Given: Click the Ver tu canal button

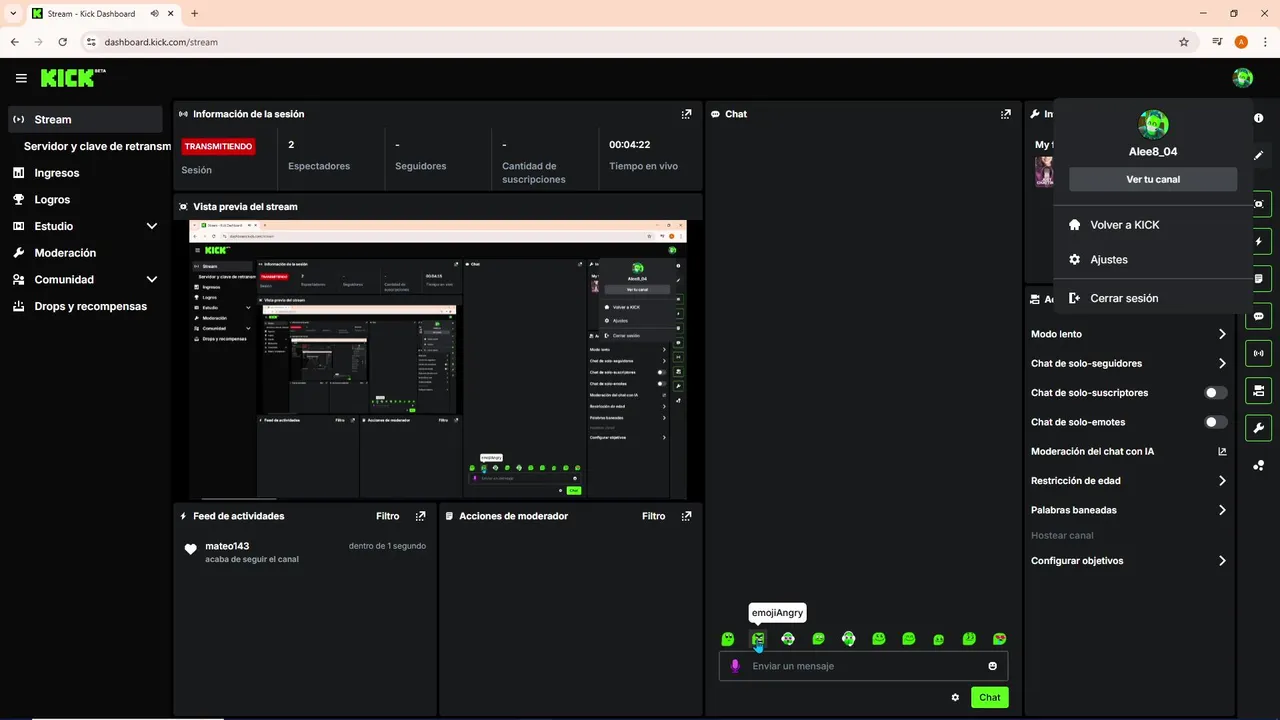Looking at the screenshot, I should pyautogui.click(x=1153, y=179).
